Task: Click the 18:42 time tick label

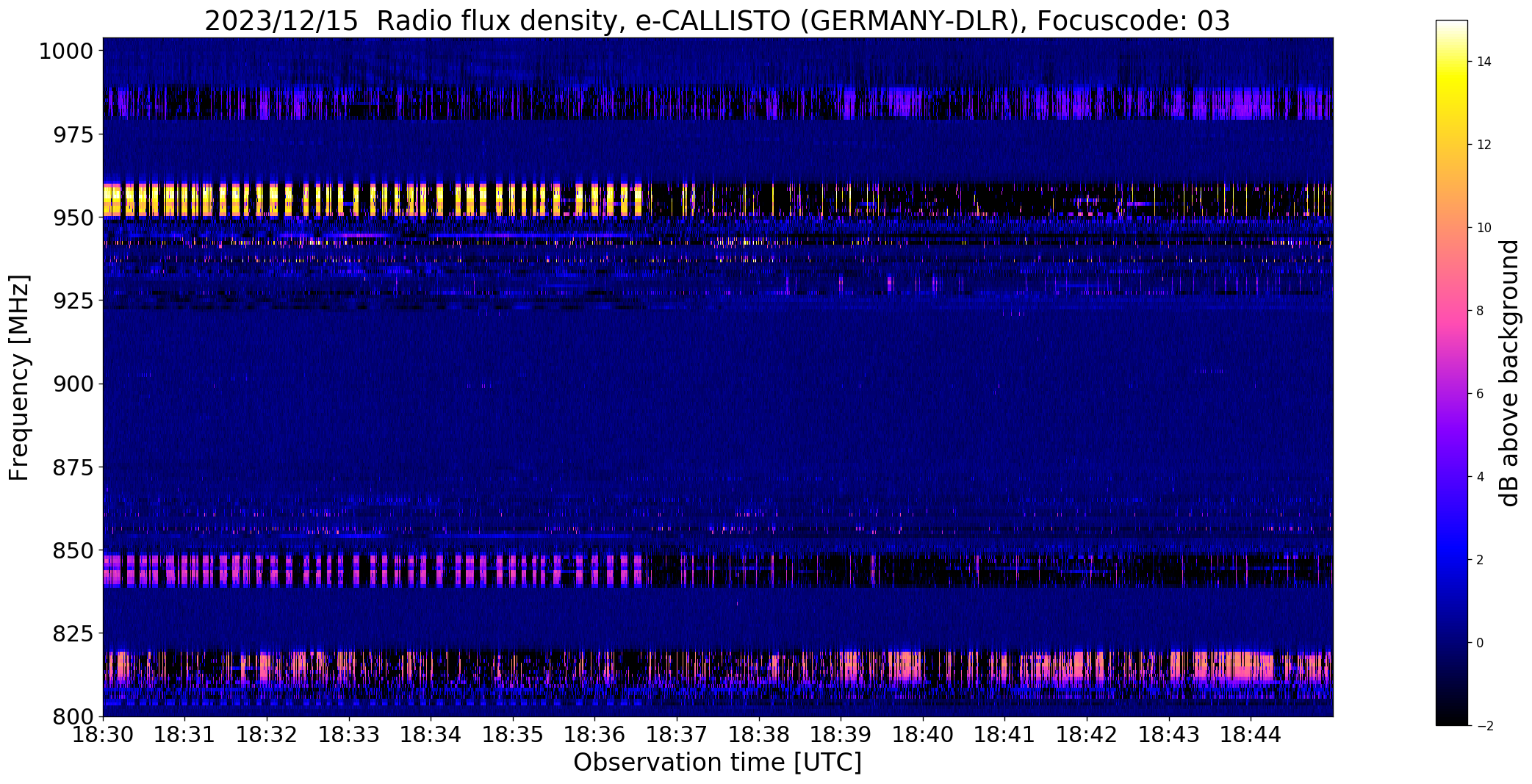Action: point(1087,735)
